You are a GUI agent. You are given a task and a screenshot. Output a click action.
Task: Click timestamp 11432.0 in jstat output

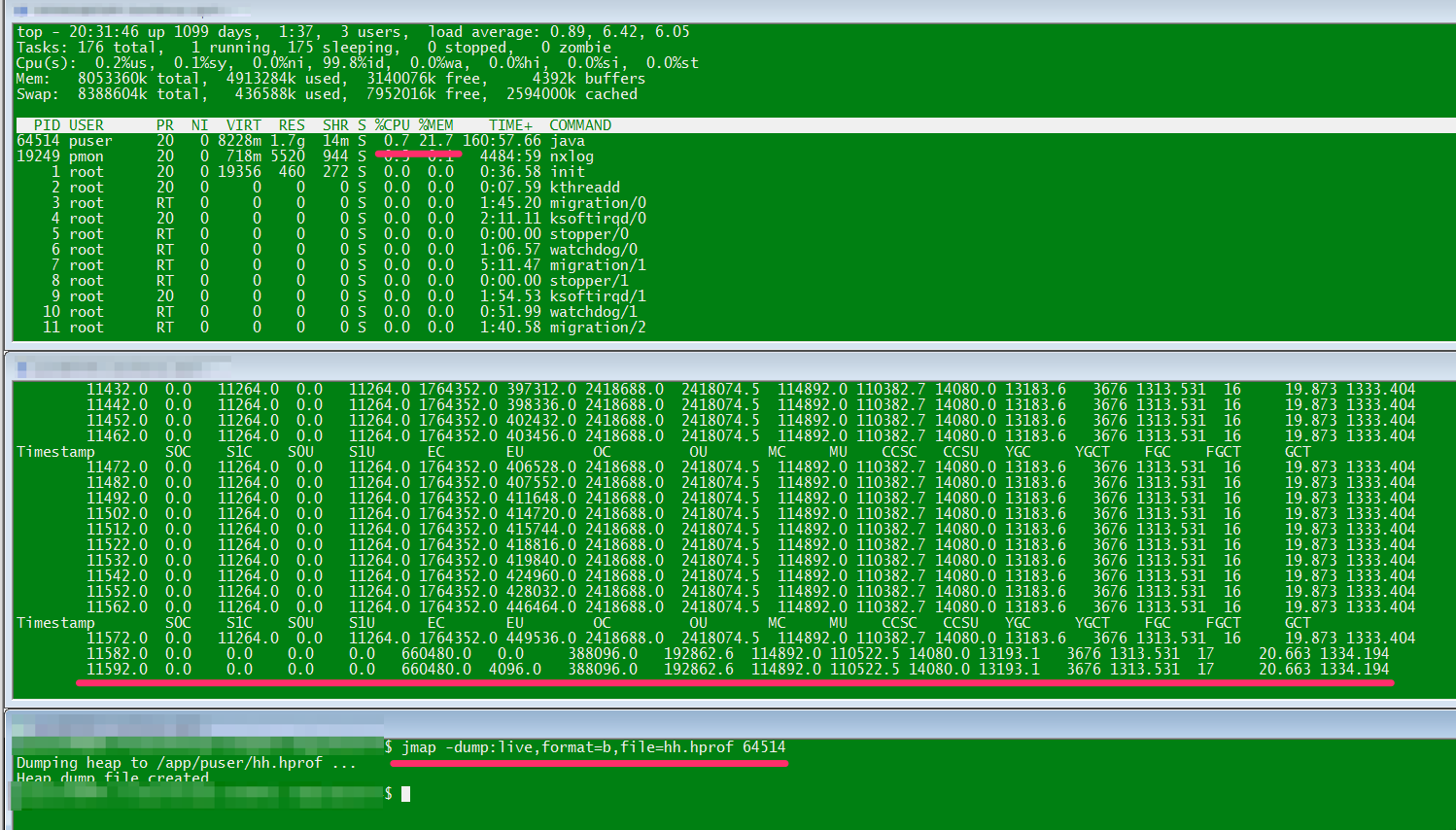click(x=117, y=390)
